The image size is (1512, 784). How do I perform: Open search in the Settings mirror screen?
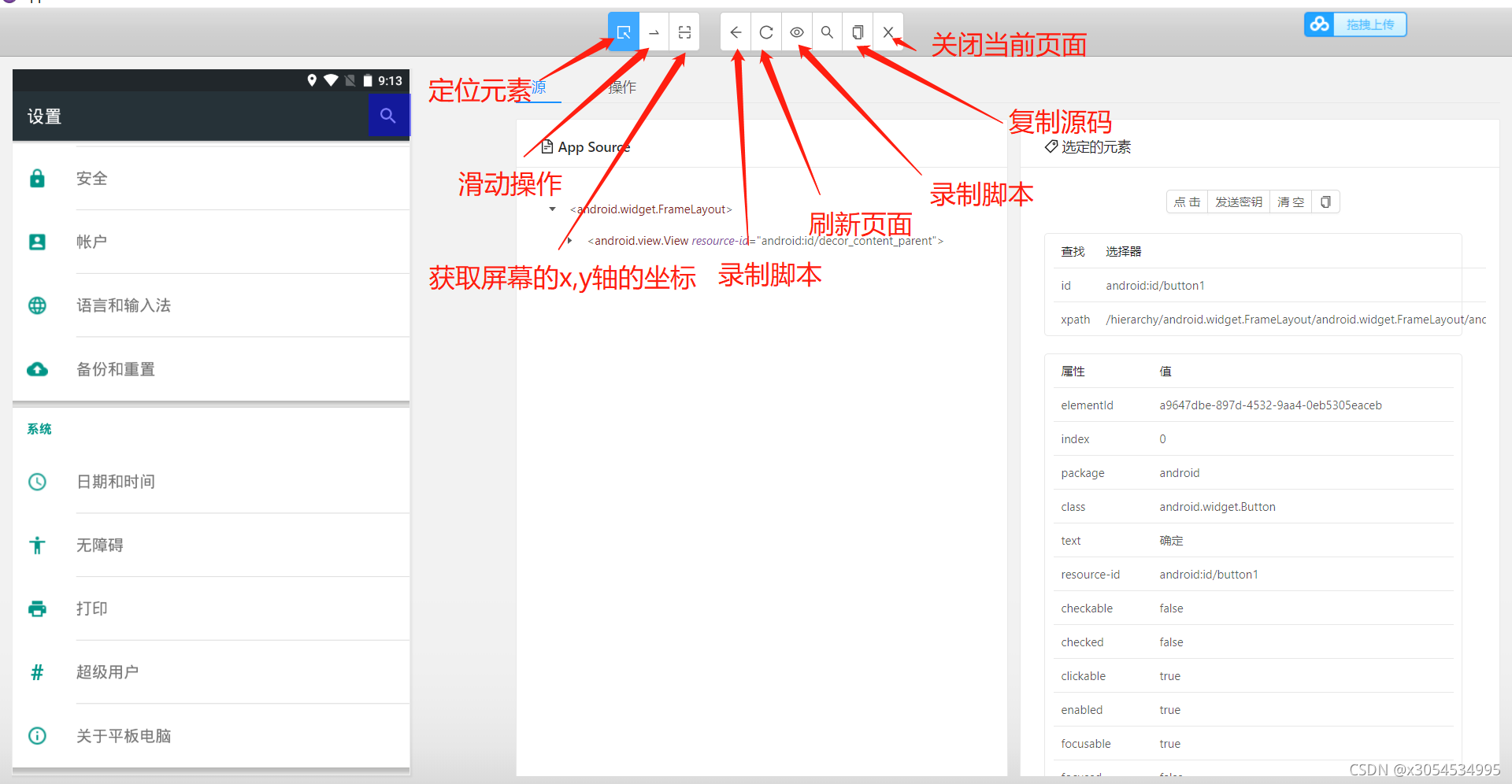[387, 115]
